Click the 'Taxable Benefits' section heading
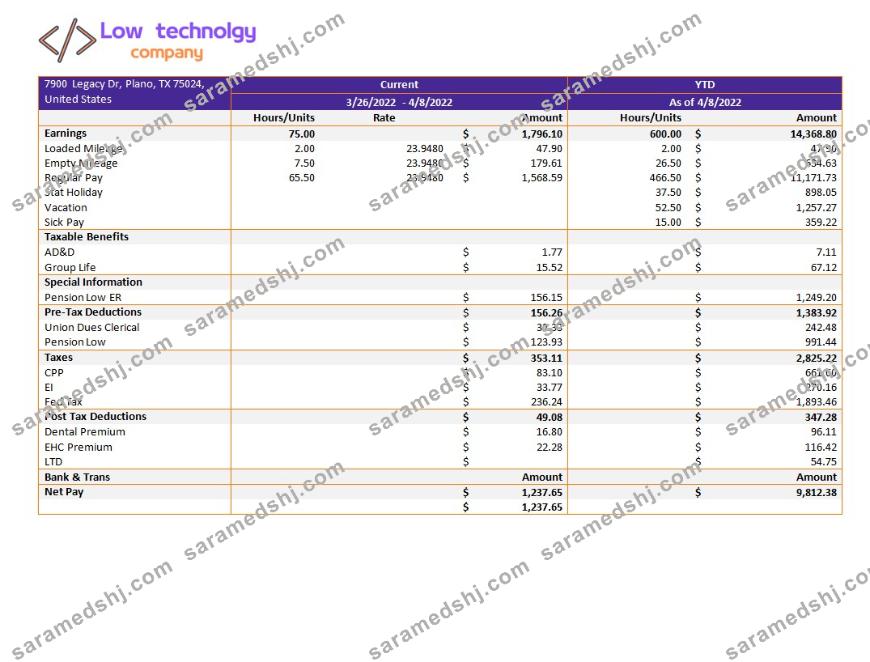 (x=86, y=236)
